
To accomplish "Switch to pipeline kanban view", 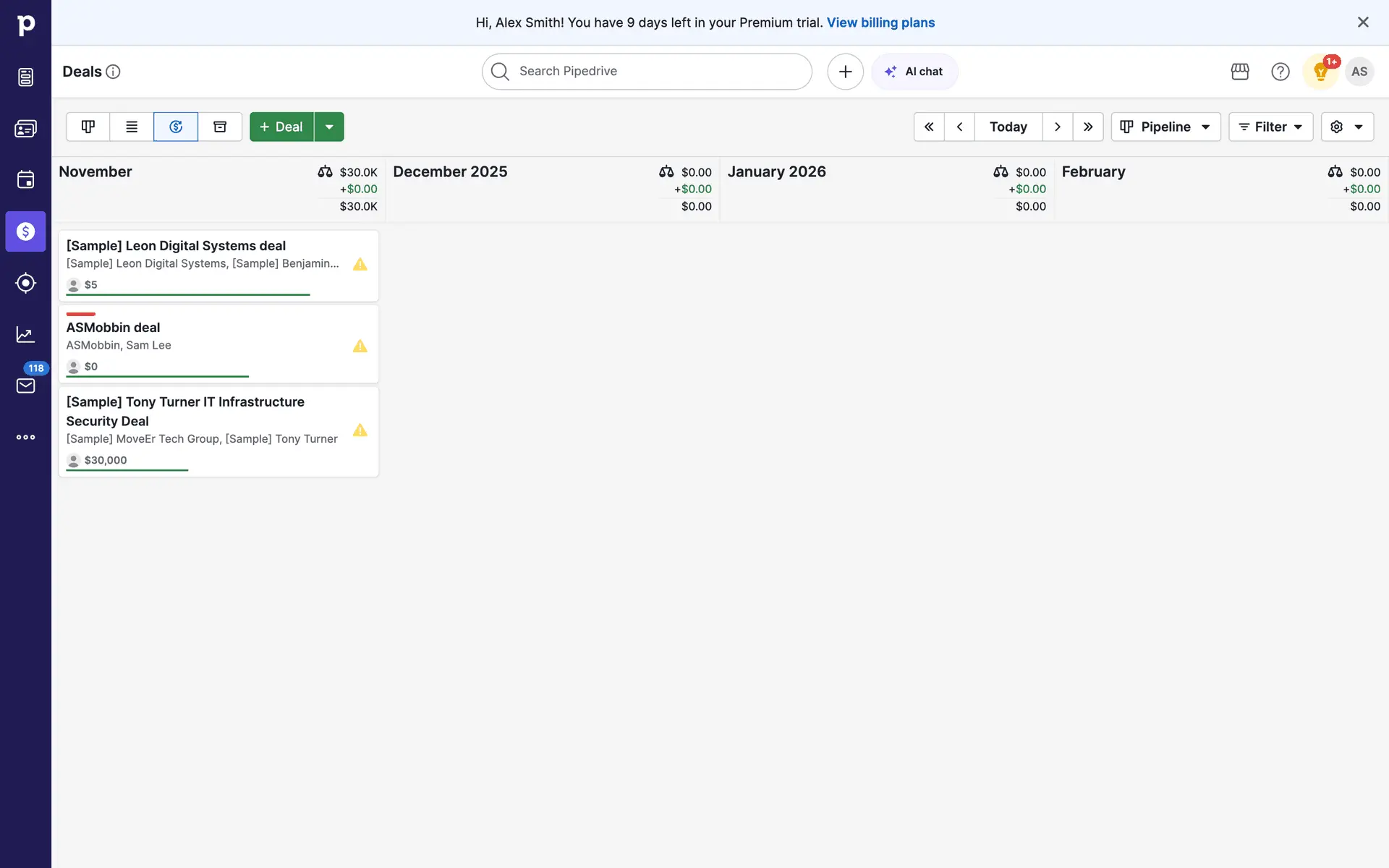I will pos(88,127).
